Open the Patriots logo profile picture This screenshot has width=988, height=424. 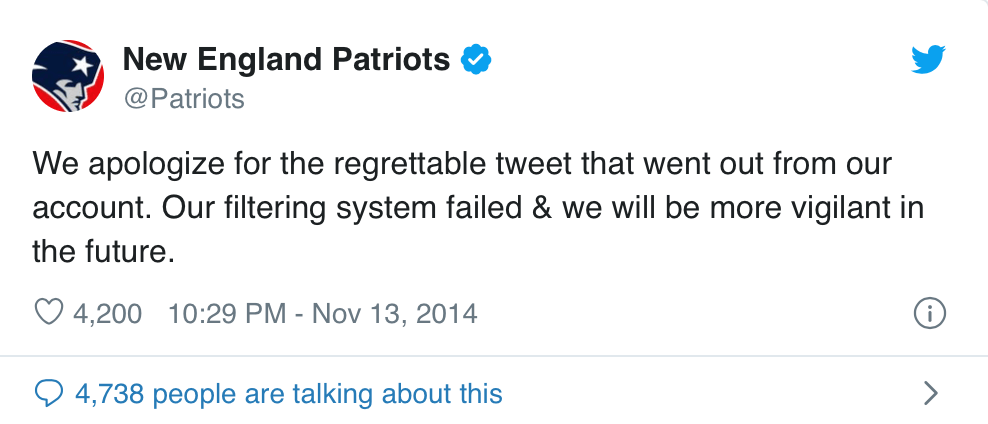(68, 76)
